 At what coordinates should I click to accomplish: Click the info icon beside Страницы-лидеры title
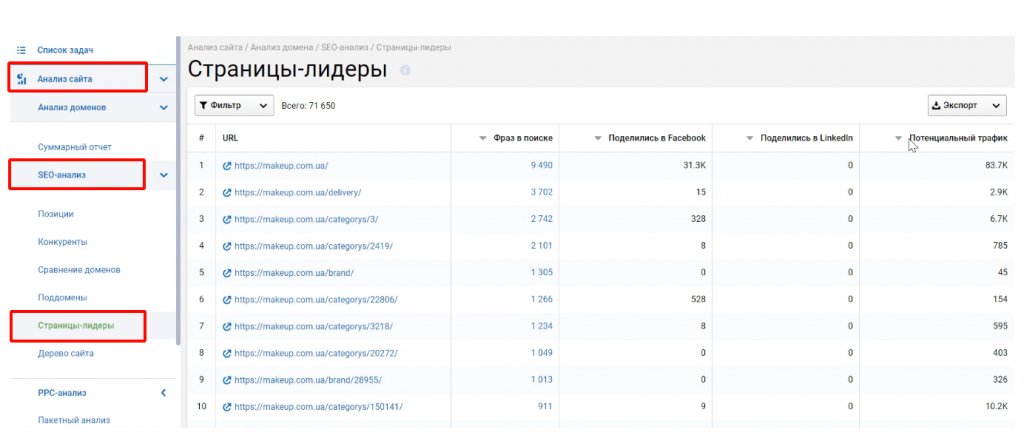(405, 70)
